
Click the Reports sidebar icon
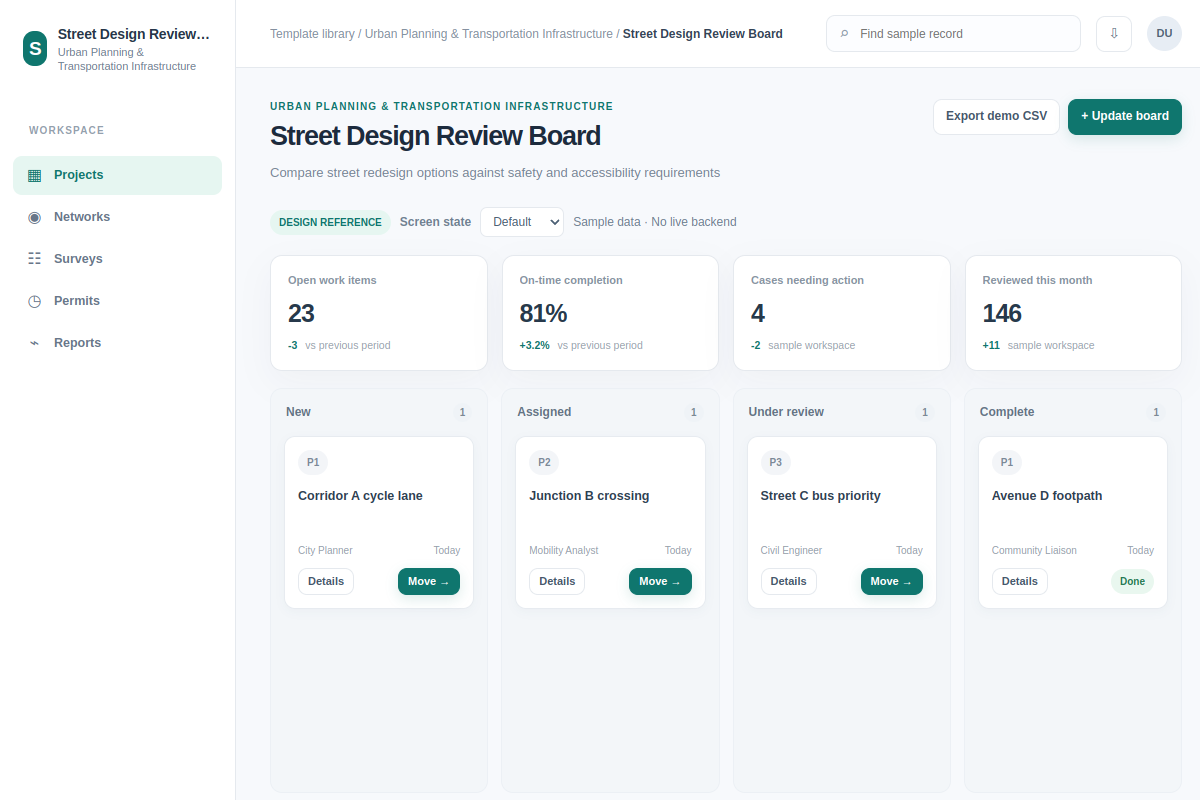coord(35,343)
